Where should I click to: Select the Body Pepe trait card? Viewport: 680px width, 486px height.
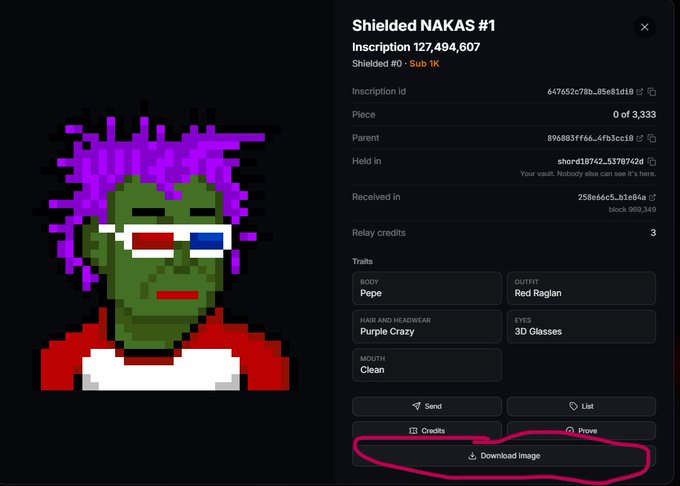pyautogui.click(x=427, y=288)
